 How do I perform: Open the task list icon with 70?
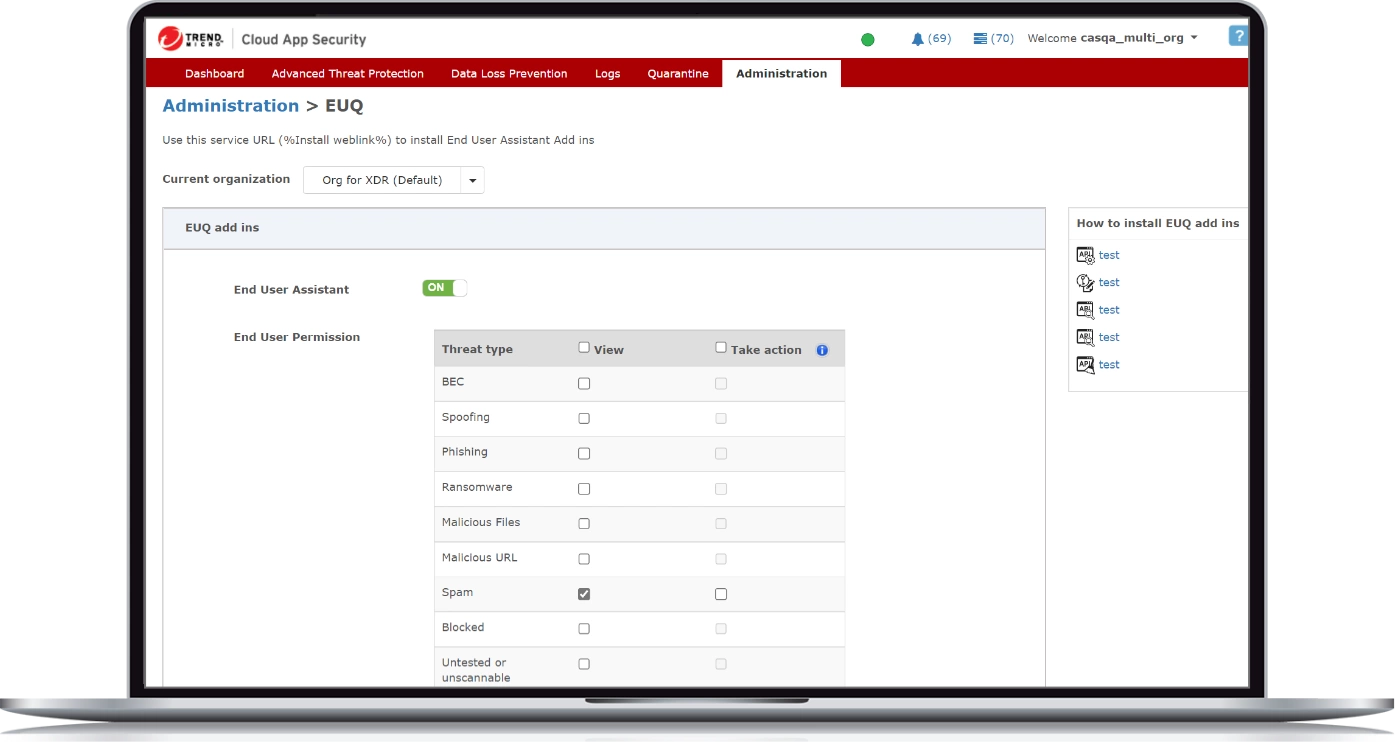(x=980, y=39)
